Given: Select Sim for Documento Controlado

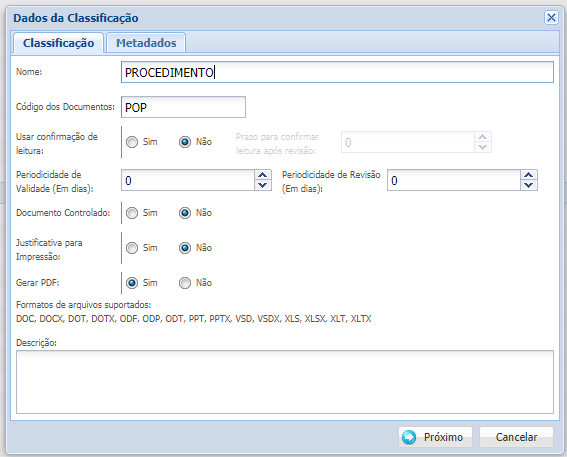Looking at the screenshot, I should [x=132, y=213].
